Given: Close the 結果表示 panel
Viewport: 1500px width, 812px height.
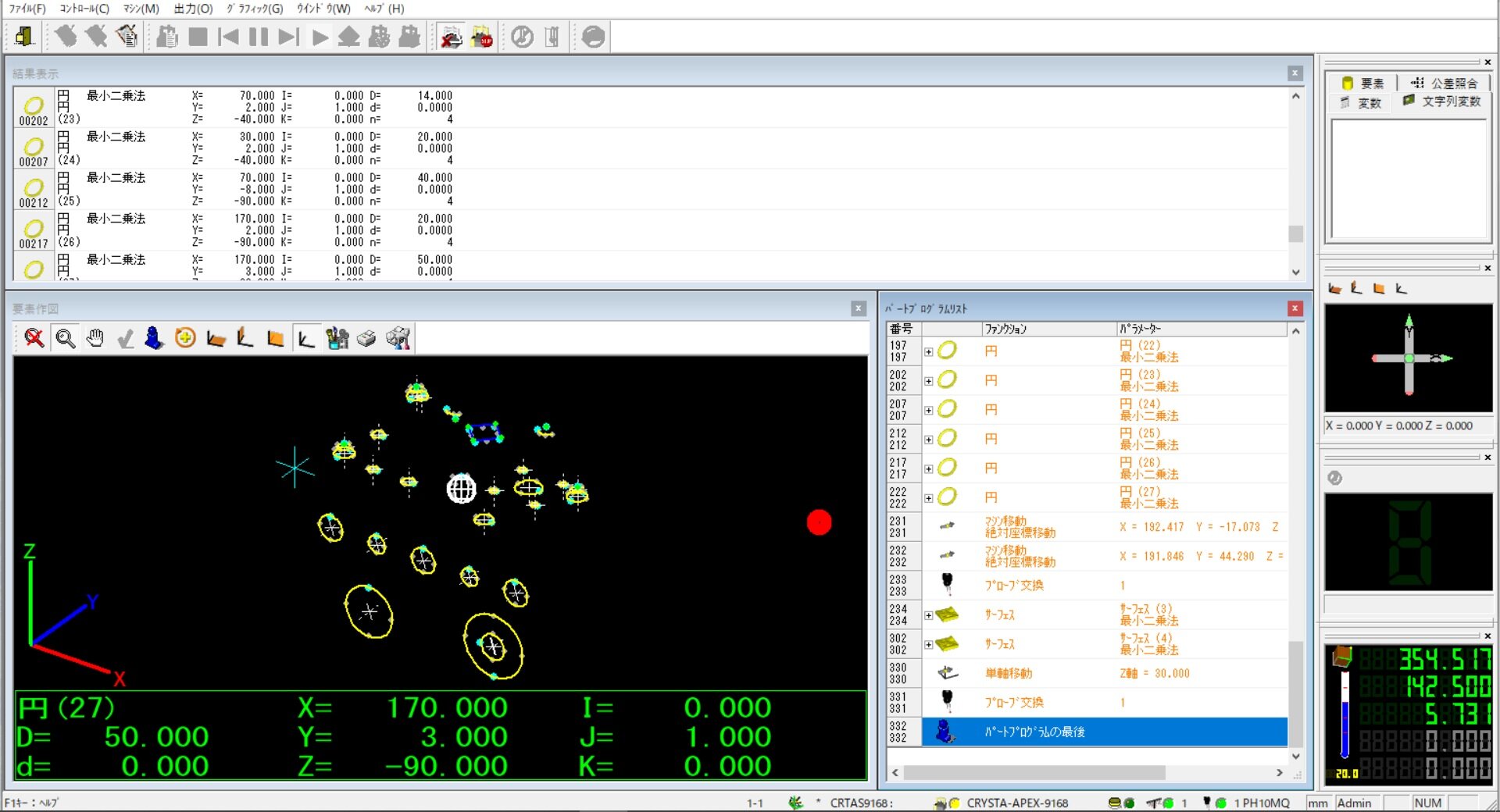Looking at the screenshot, I should click(1295, 73).
